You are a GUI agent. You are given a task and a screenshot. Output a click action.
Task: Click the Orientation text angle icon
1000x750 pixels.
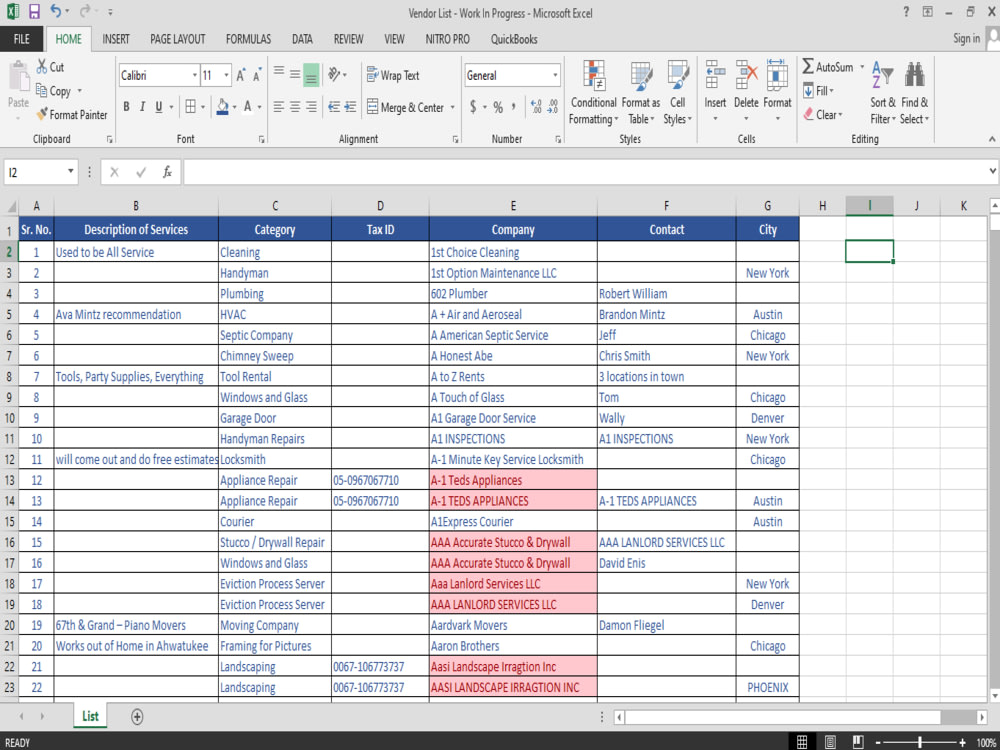click(x=334, y=75)
